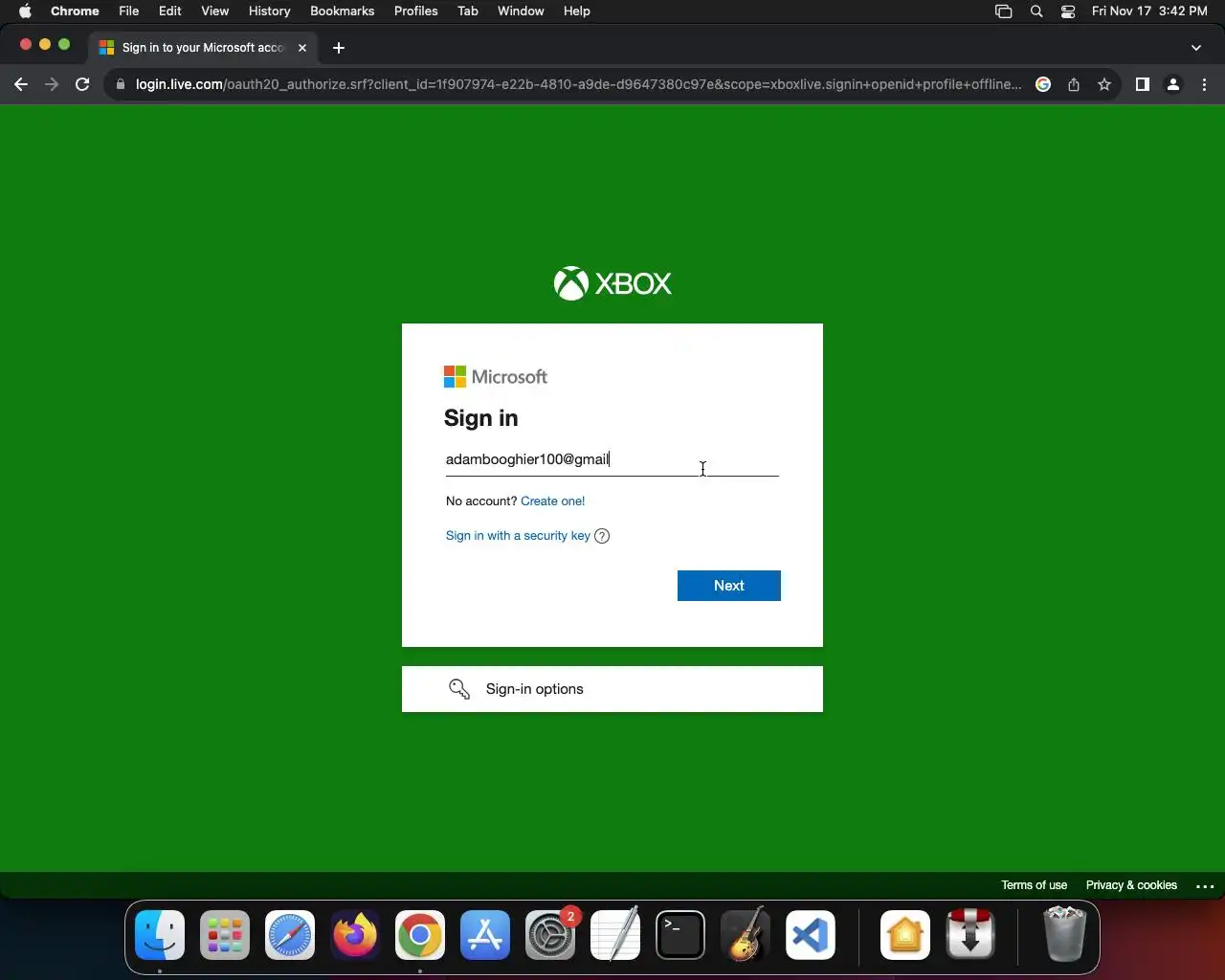Screen dimensions: 1225x980
Task: Open TextEdit from the Dock
Action: pos(615,936)
